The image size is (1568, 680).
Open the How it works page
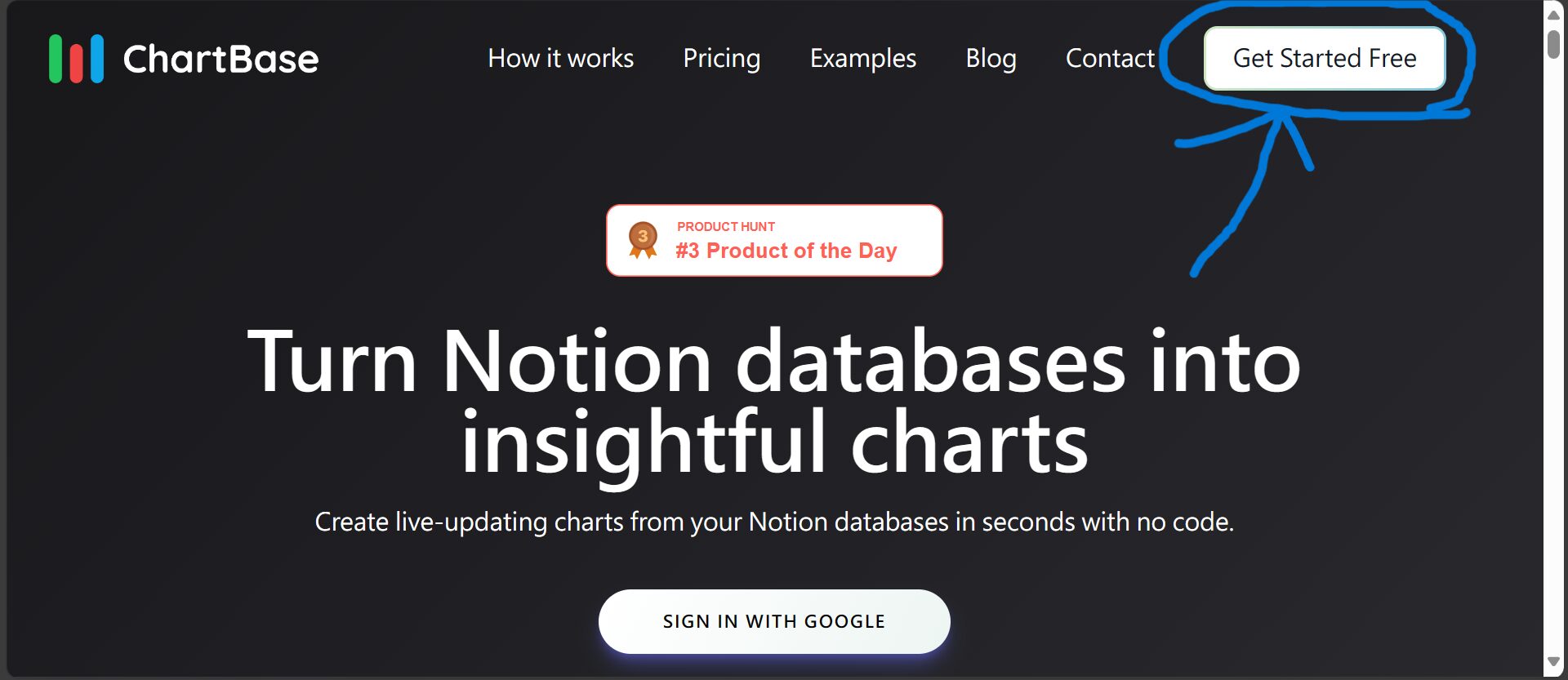click(x=560, y=58)
